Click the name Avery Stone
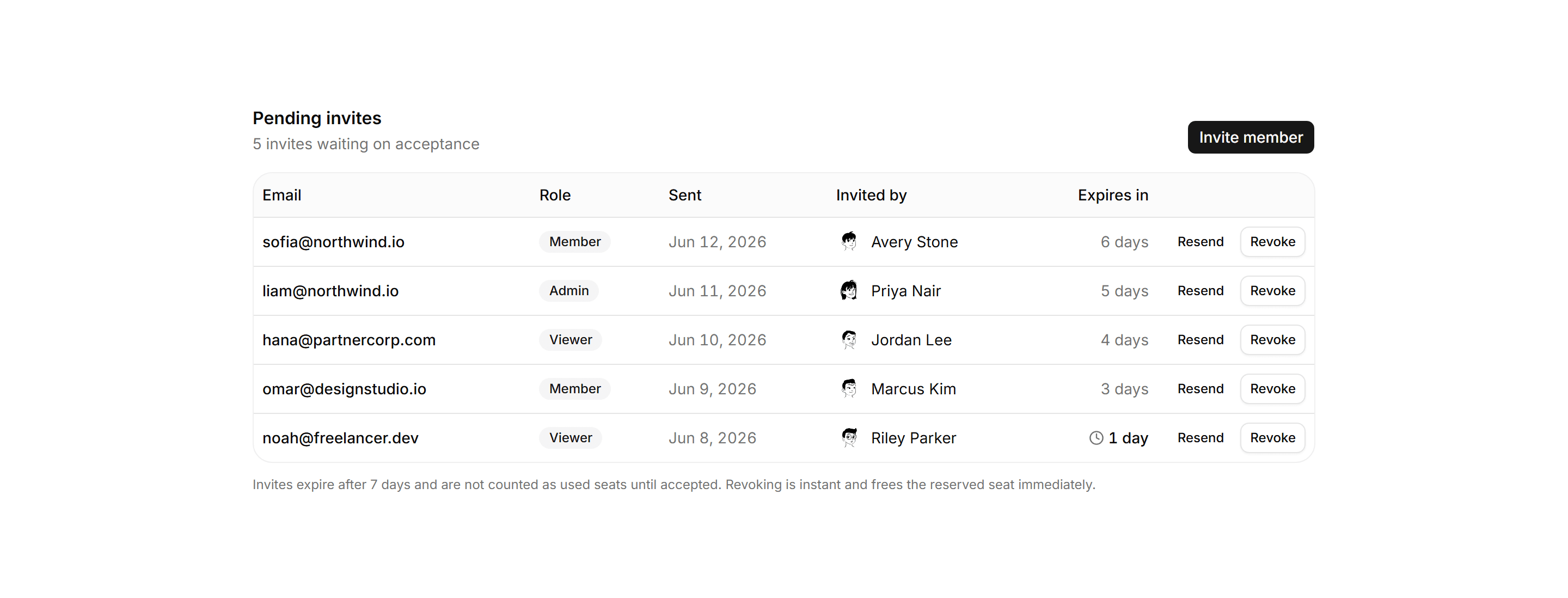The width and height of the screenshot is (1568, 598). point(914,242)
